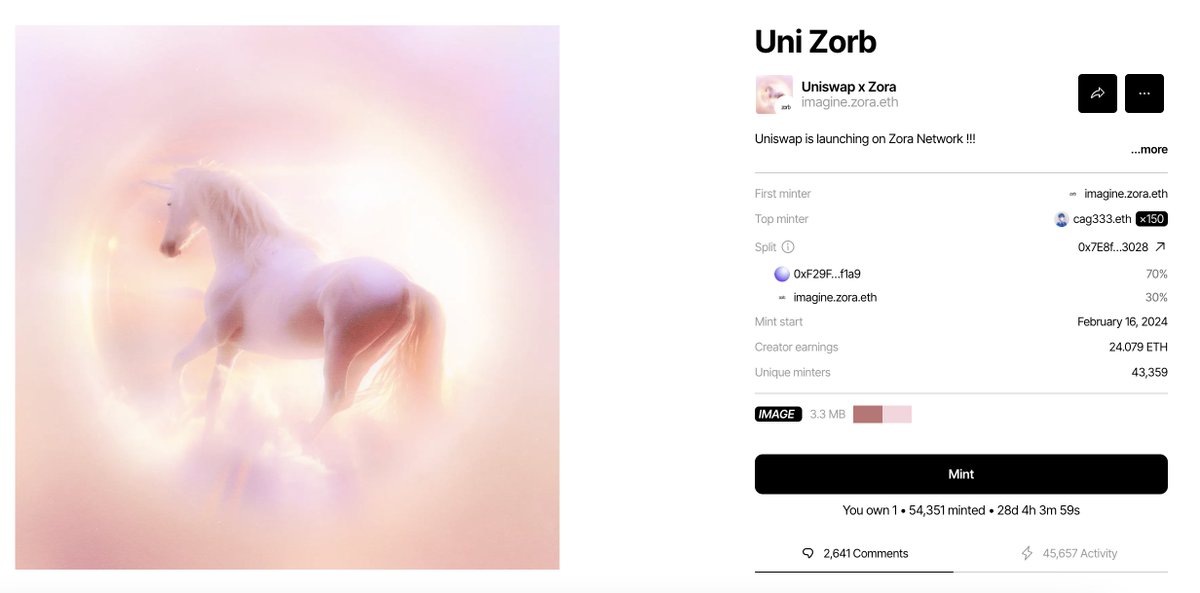Expand description with ...more

pyautogui.click(x=1149, y=150)
